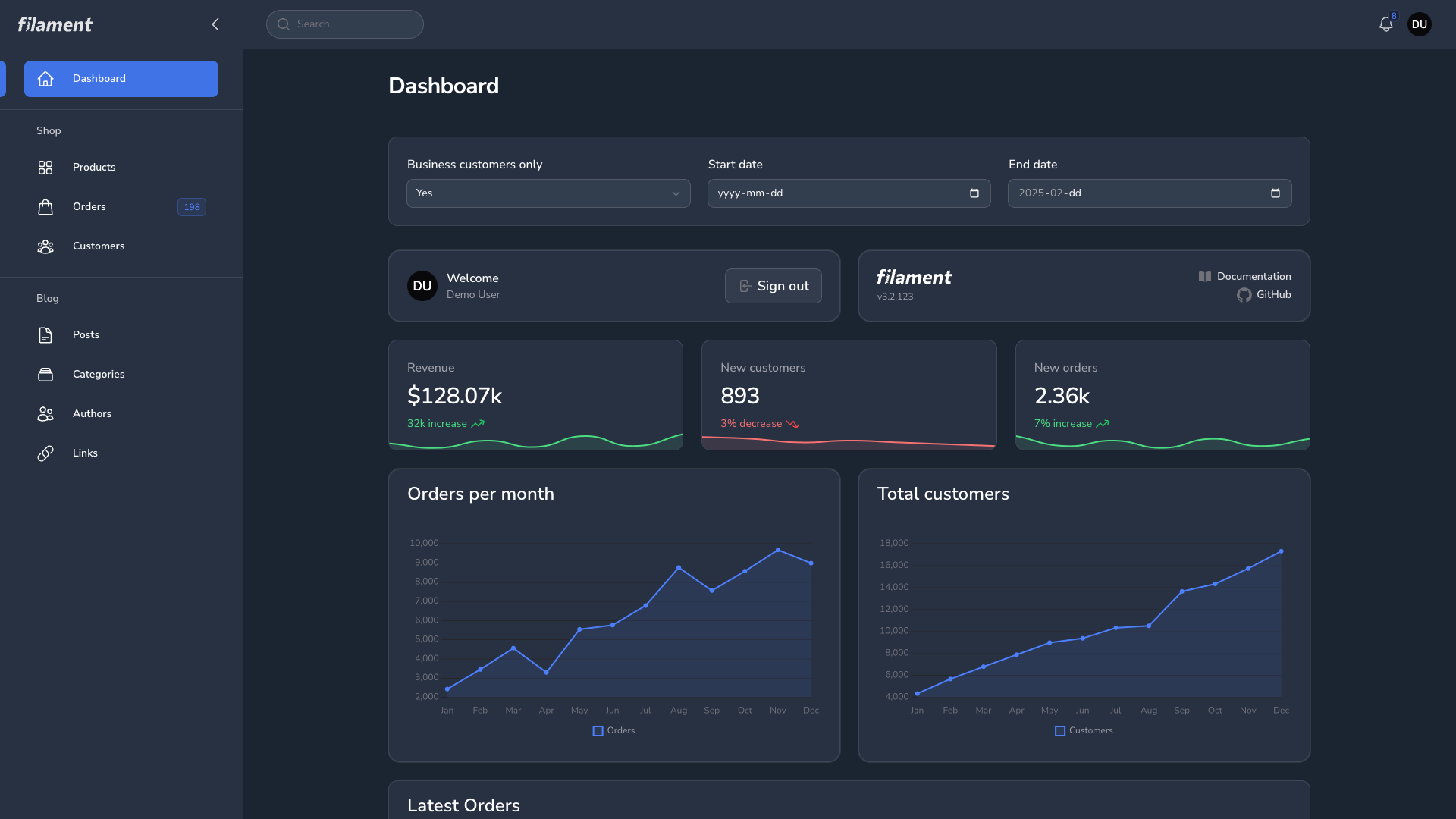Toggle the Orders legend box in chart
The image size is (1456, 819).
point(598,731)
